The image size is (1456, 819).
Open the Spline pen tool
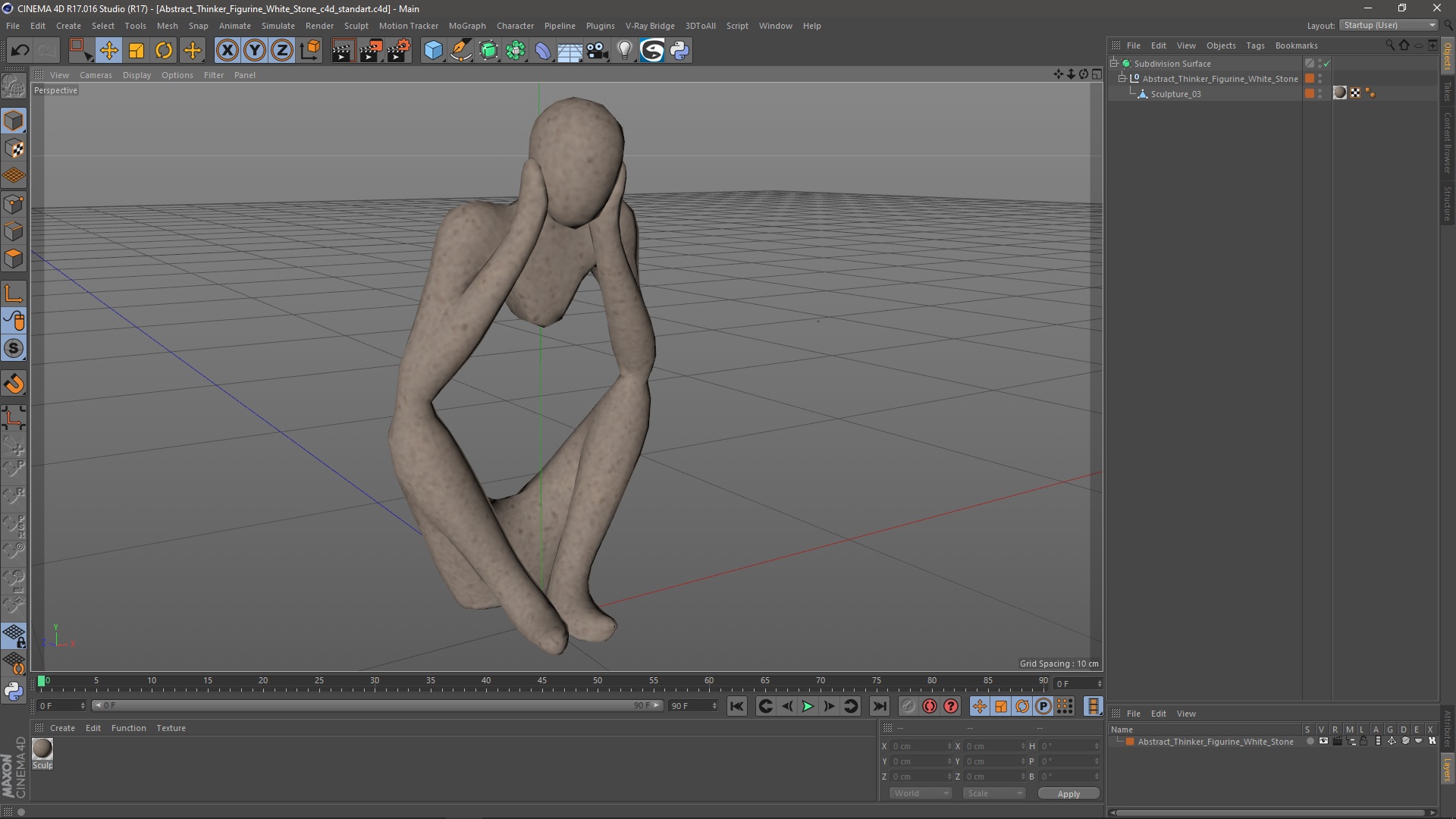point(461,51)
